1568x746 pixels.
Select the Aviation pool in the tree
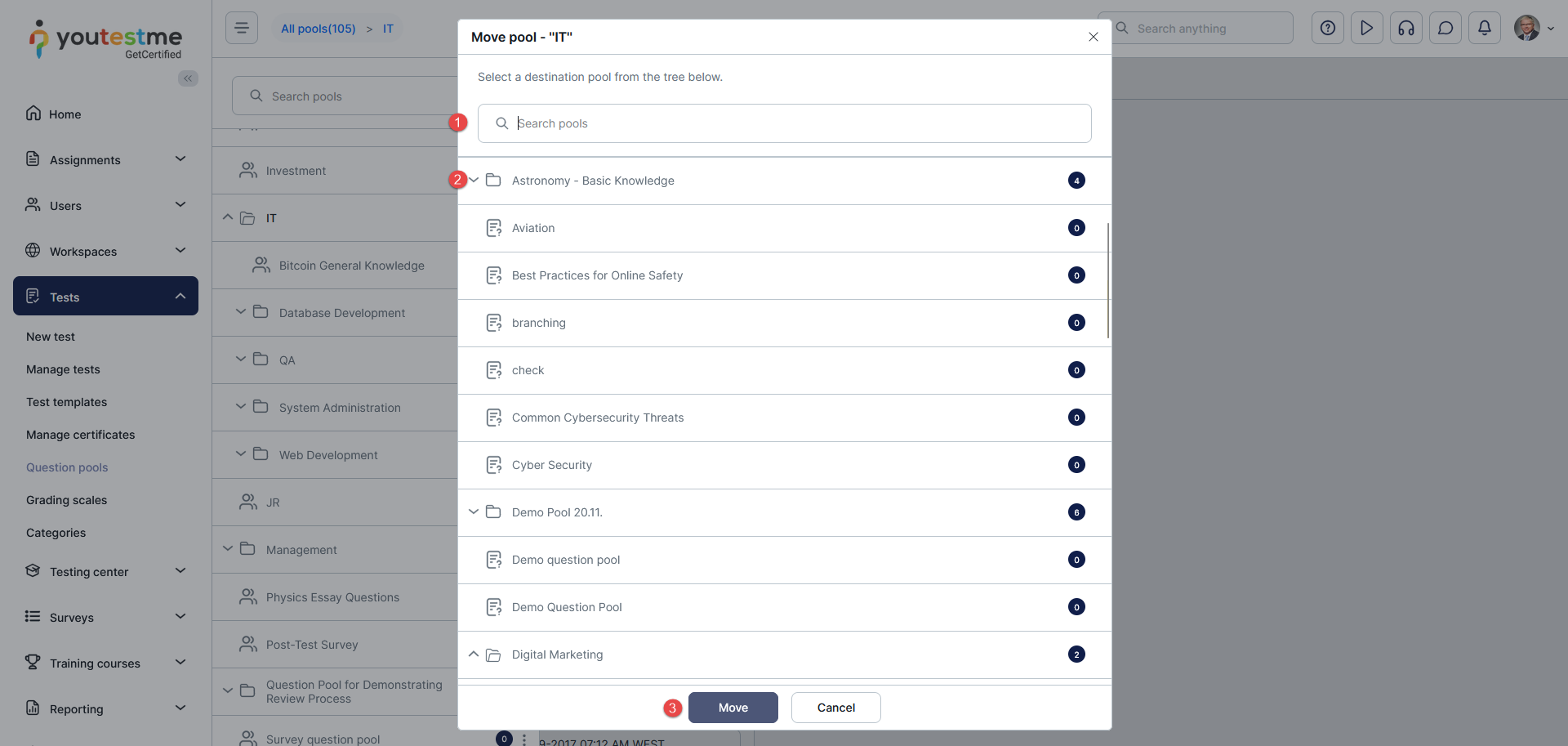tap(533, 228)
